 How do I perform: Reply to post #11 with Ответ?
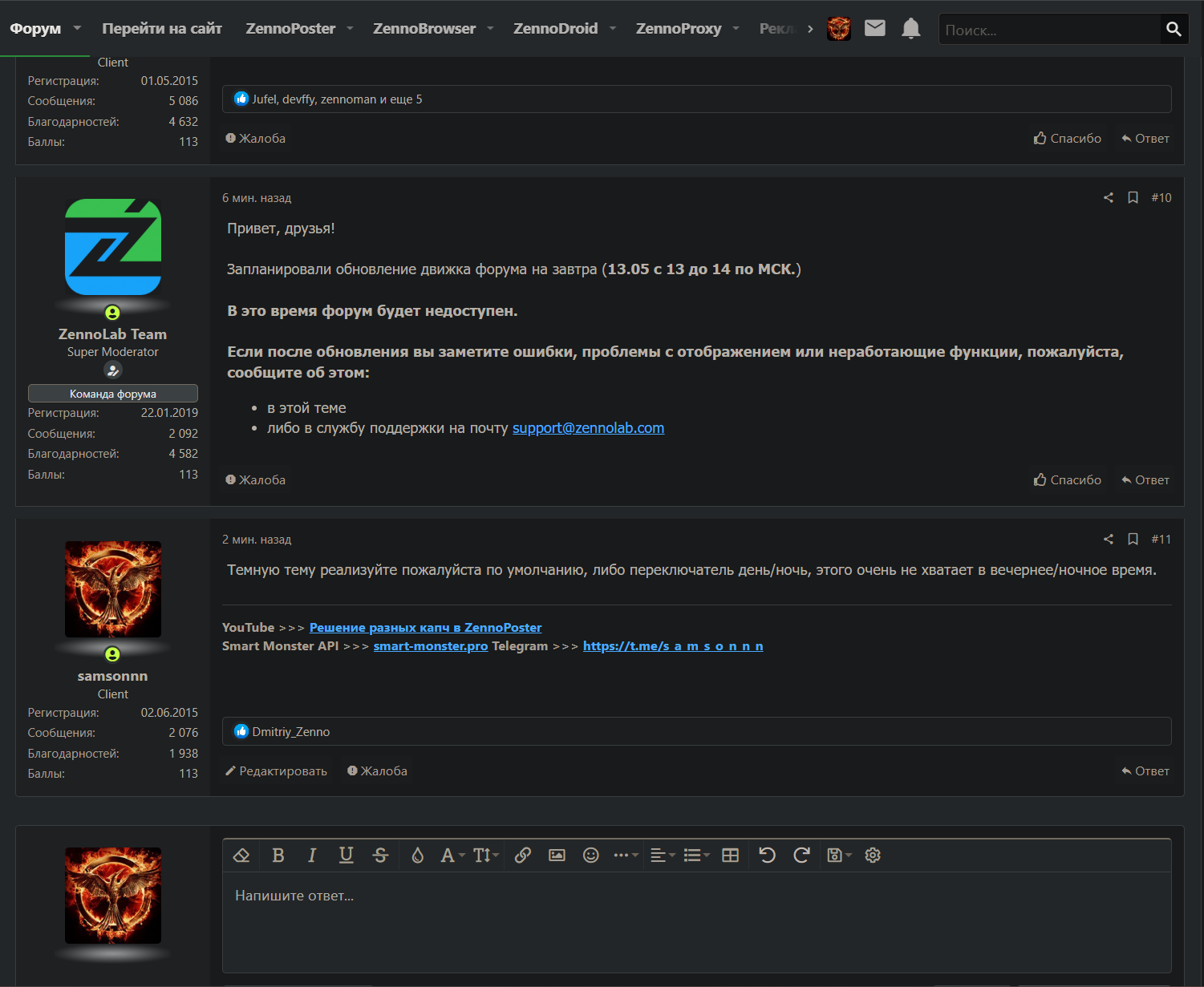(x=1145, y=771)
